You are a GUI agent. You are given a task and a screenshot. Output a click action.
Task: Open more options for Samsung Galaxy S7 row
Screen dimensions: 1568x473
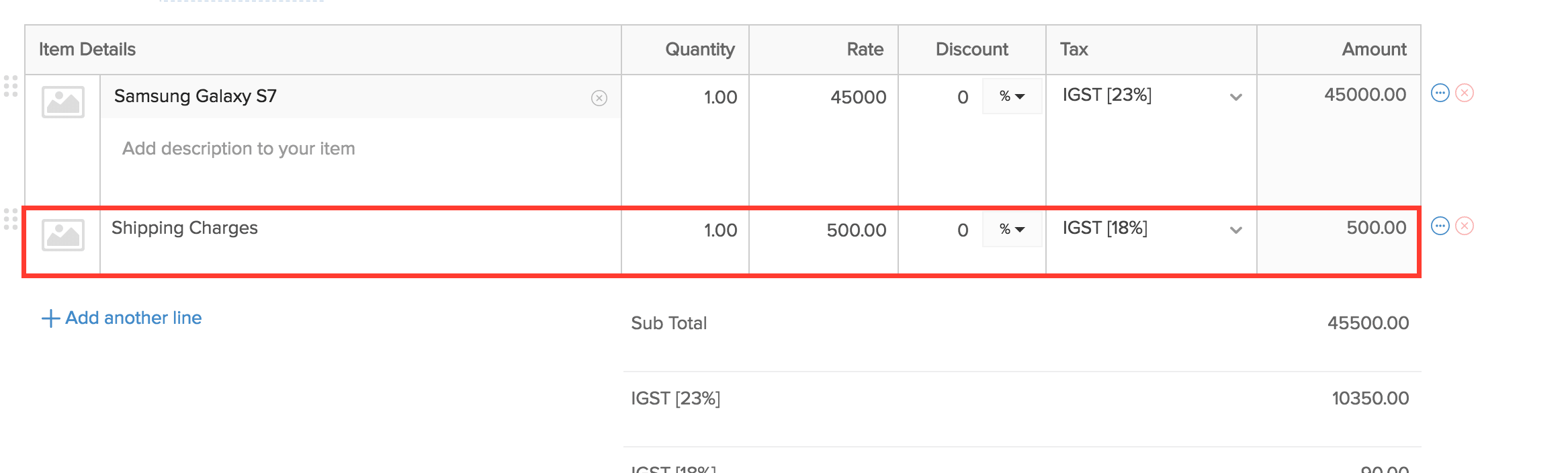click(x=1440, y=93)
